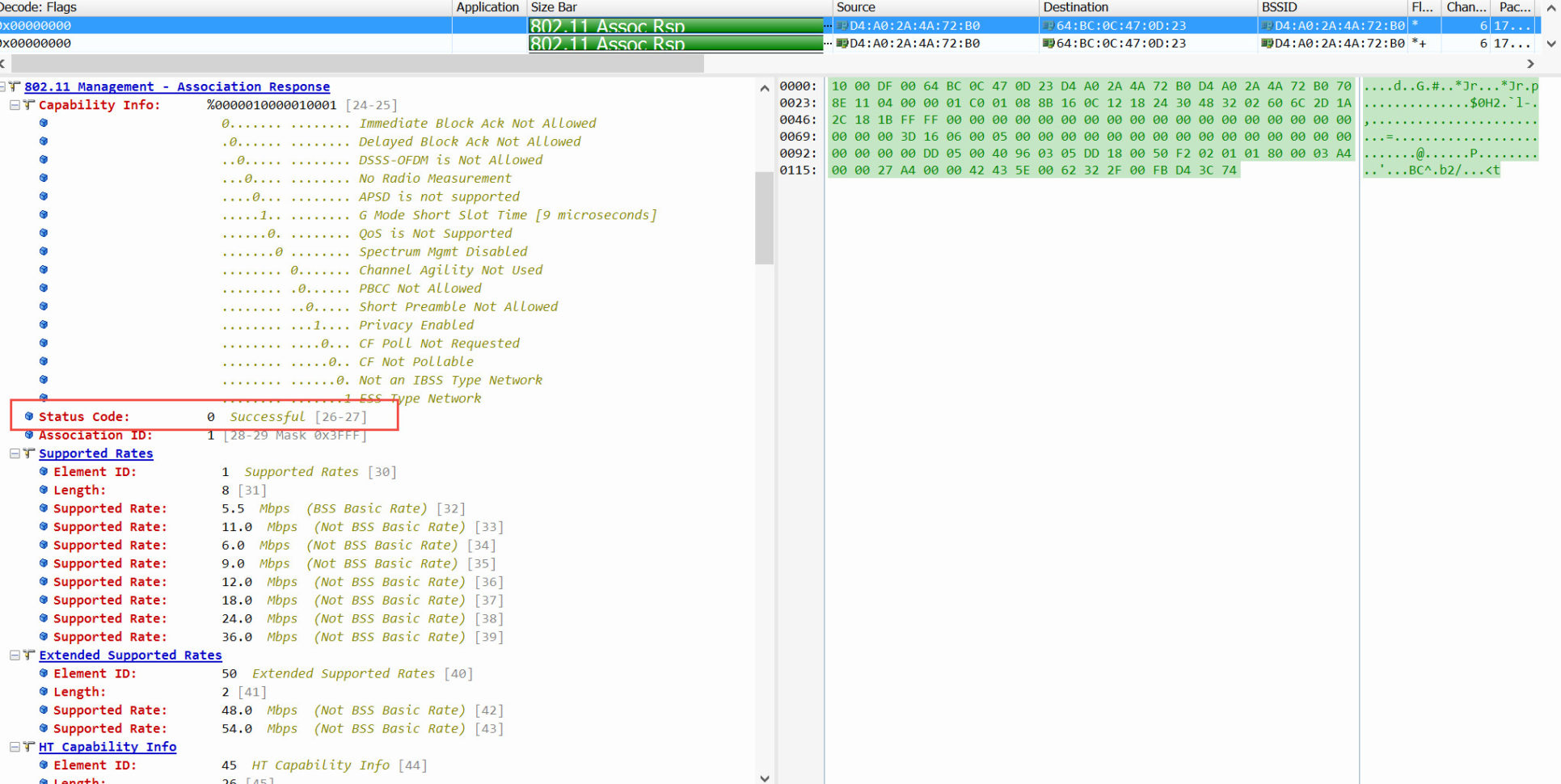Click the green Assoc Rsp size bar in second row
This screenshot has width=1561, height=784.
click(675, 44)
